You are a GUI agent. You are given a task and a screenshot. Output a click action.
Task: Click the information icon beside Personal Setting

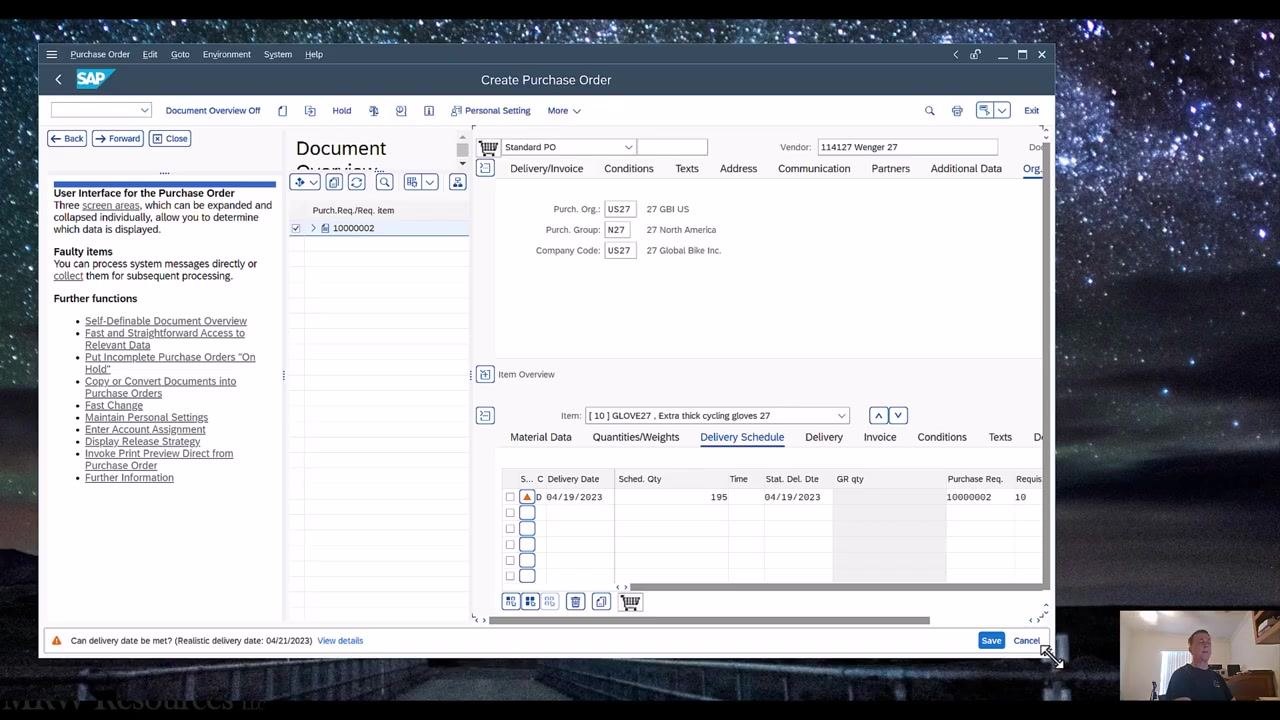click(x=429, y=111)
